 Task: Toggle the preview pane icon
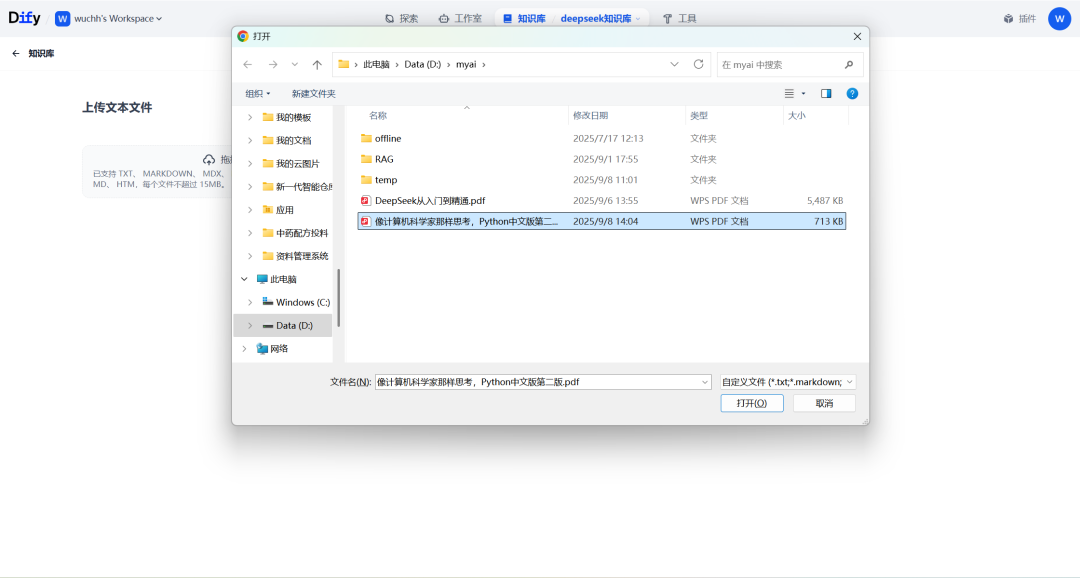(826, 94)
